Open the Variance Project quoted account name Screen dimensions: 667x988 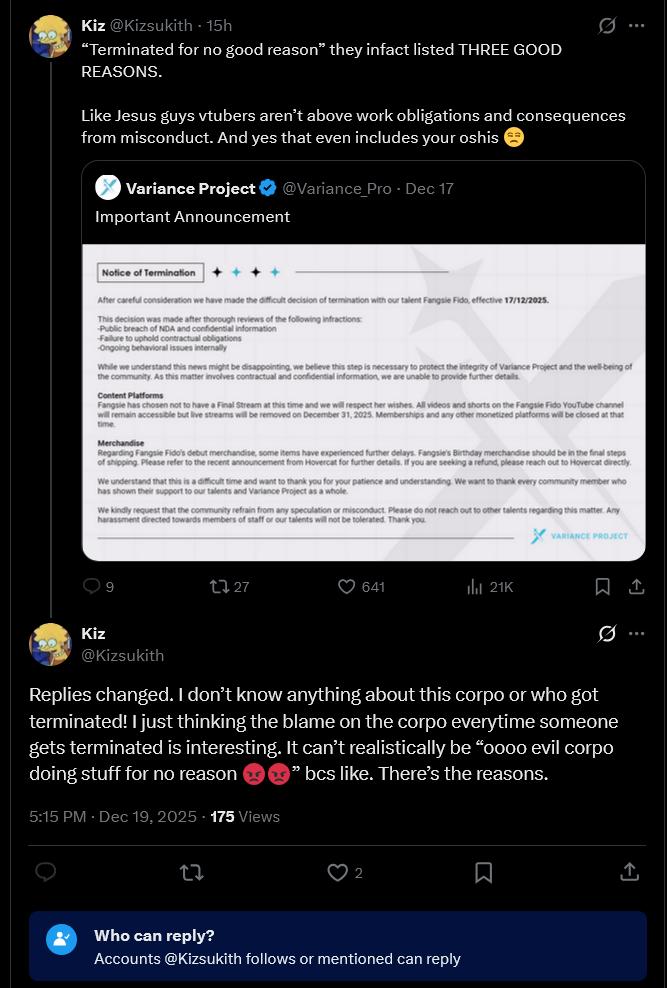pos(190,188)
